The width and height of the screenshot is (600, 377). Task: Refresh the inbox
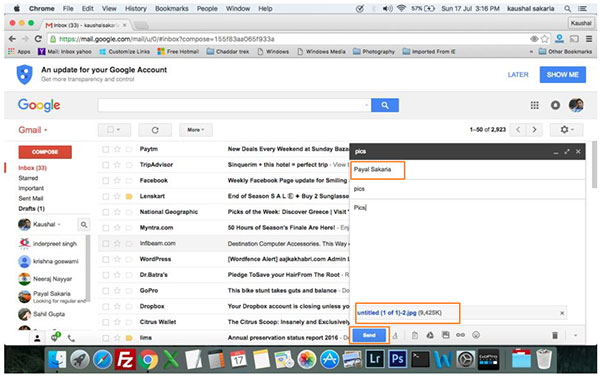[x=155, y=130]
